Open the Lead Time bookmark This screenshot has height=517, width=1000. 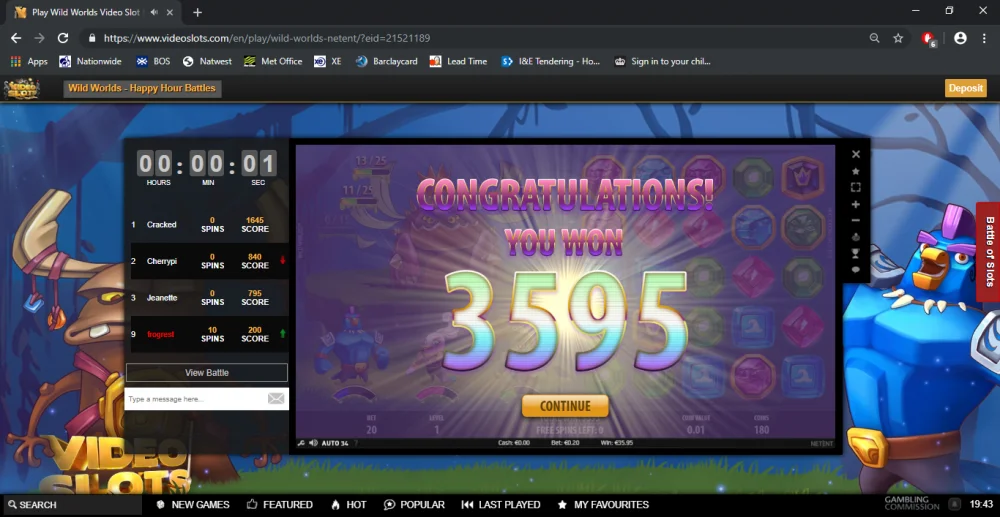pos(459,62)
